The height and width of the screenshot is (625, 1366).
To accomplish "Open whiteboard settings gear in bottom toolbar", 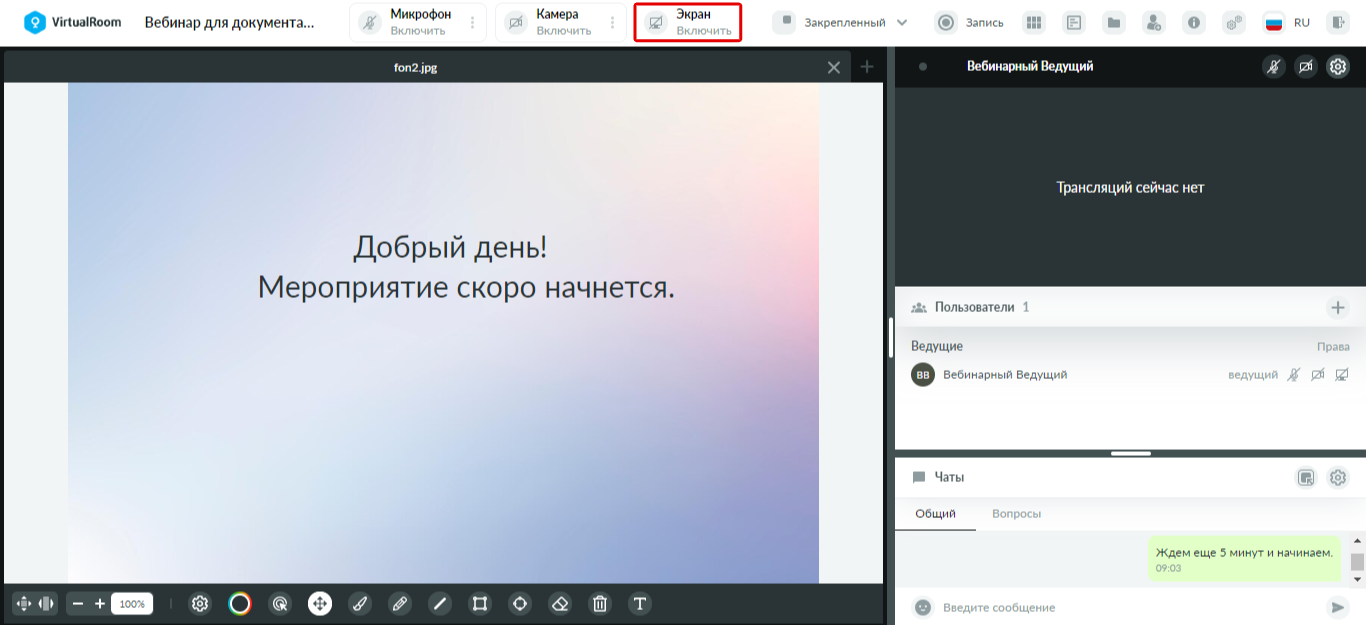I will pyautogui.click(x=200, y=603).
